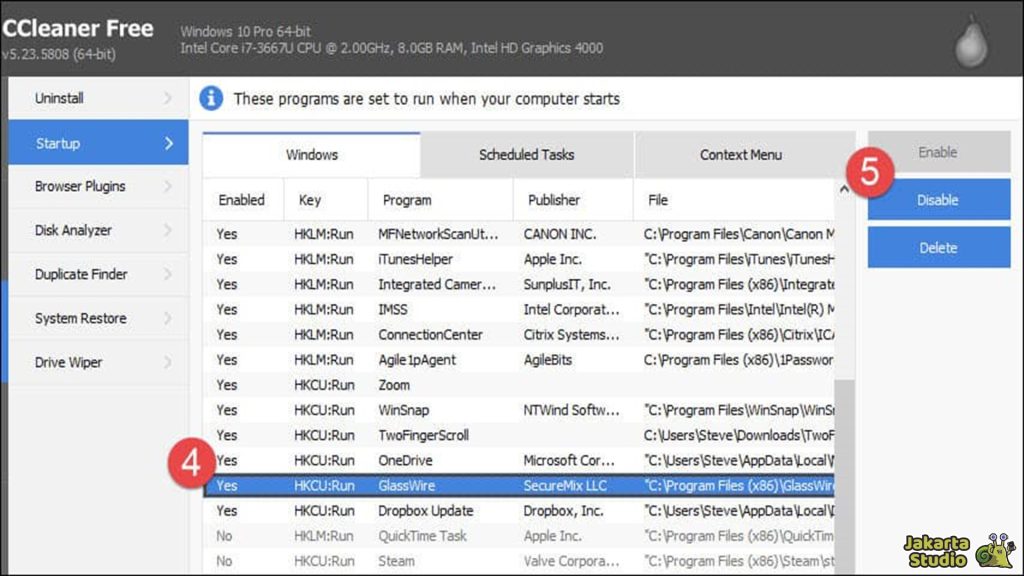The image size is (1024, 576).
Task: Sort by the Enabled column header
Action: tap(242, 200)
